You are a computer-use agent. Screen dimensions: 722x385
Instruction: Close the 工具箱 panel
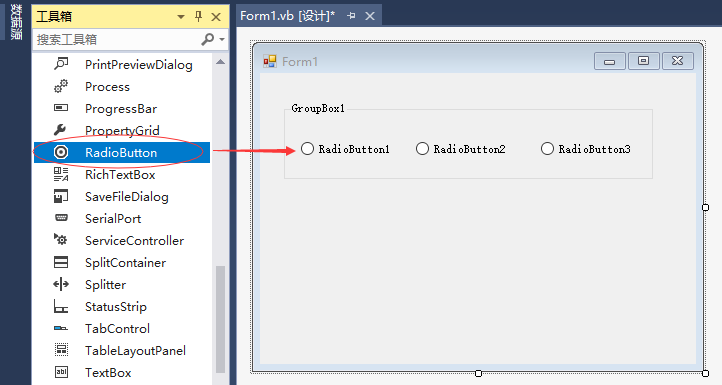[x=215, y=17]
